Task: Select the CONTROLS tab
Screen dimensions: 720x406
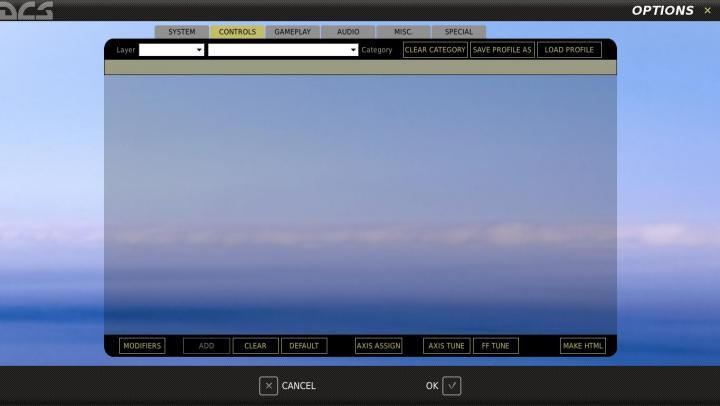Action: click(237, 32)
